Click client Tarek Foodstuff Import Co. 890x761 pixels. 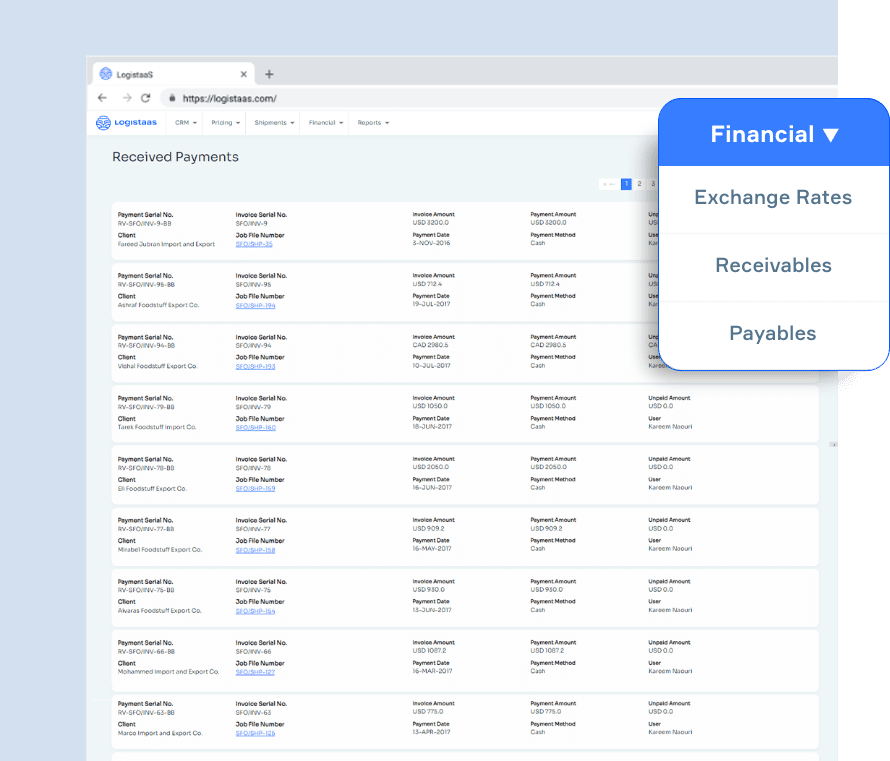pos(157,427)
